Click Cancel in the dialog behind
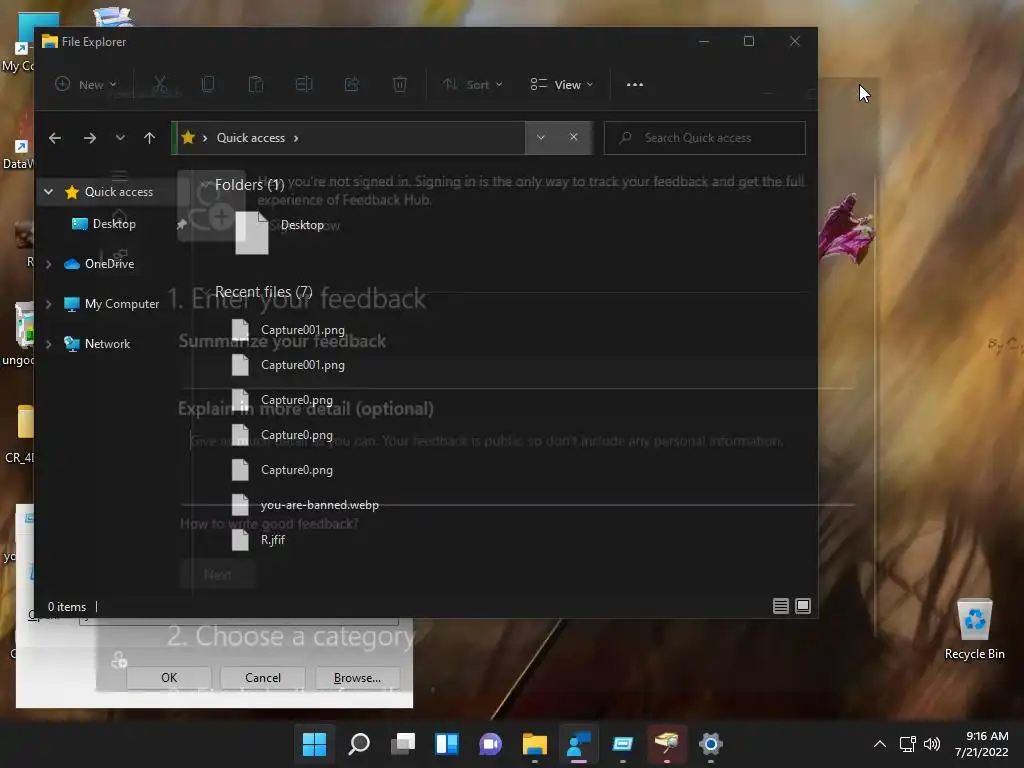This screenshot has height=768, width=1024. tap(263, 678)
